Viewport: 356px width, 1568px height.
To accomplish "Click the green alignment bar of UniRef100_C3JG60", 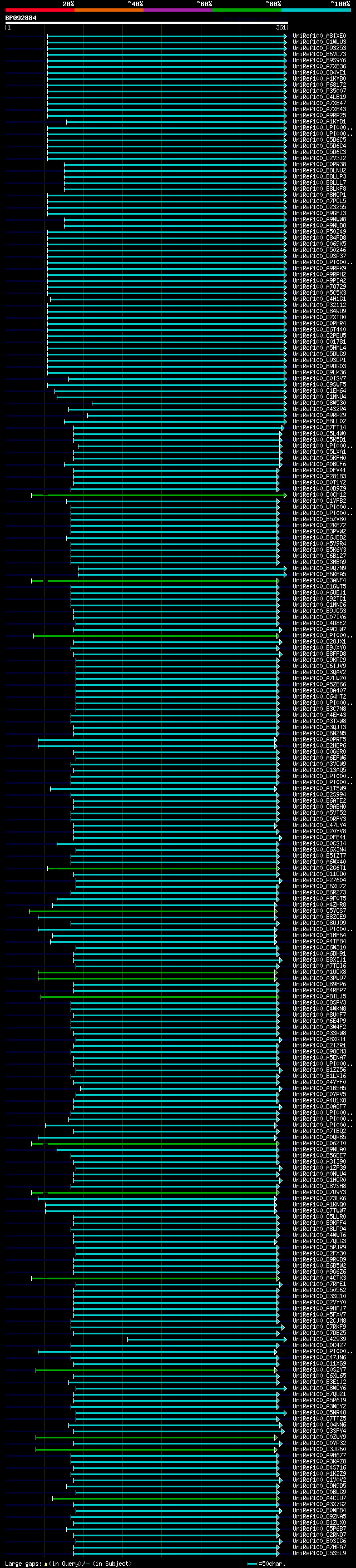I will pos(156,1450).
